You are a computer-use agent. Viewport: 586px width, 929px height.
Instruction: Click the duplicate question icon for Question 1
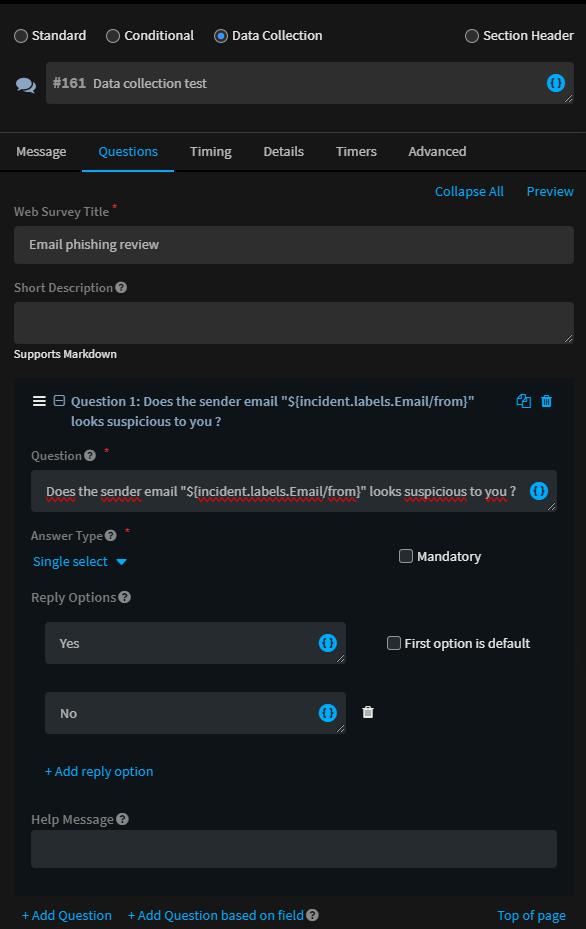point(523,401)
